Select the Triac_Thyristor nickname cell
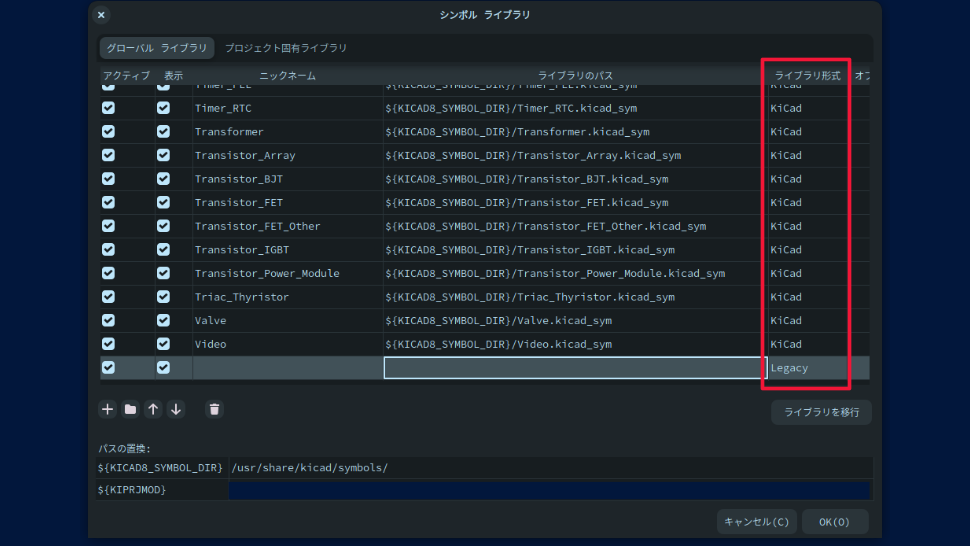The image size is (970, 546). [288, 297]
